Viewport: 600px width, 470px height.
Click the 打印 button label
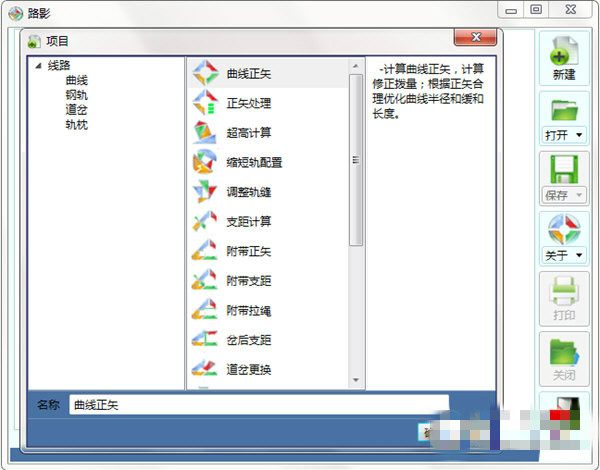coord(564,315)
